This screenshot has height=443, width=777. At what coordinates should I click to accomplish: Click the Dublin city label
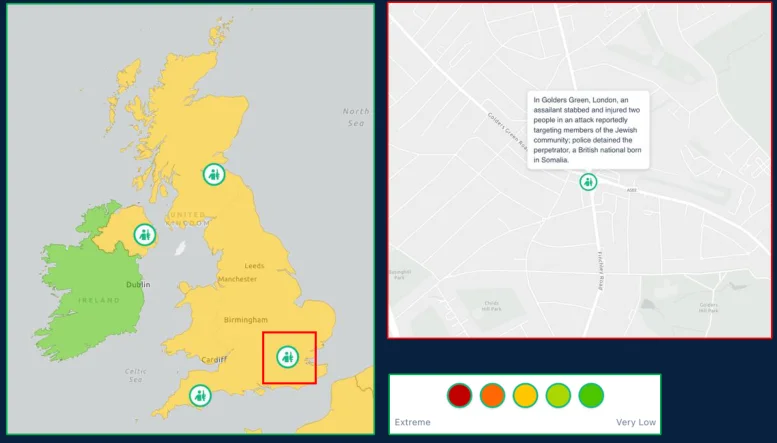pyautogui.click(x=138, y=284)
